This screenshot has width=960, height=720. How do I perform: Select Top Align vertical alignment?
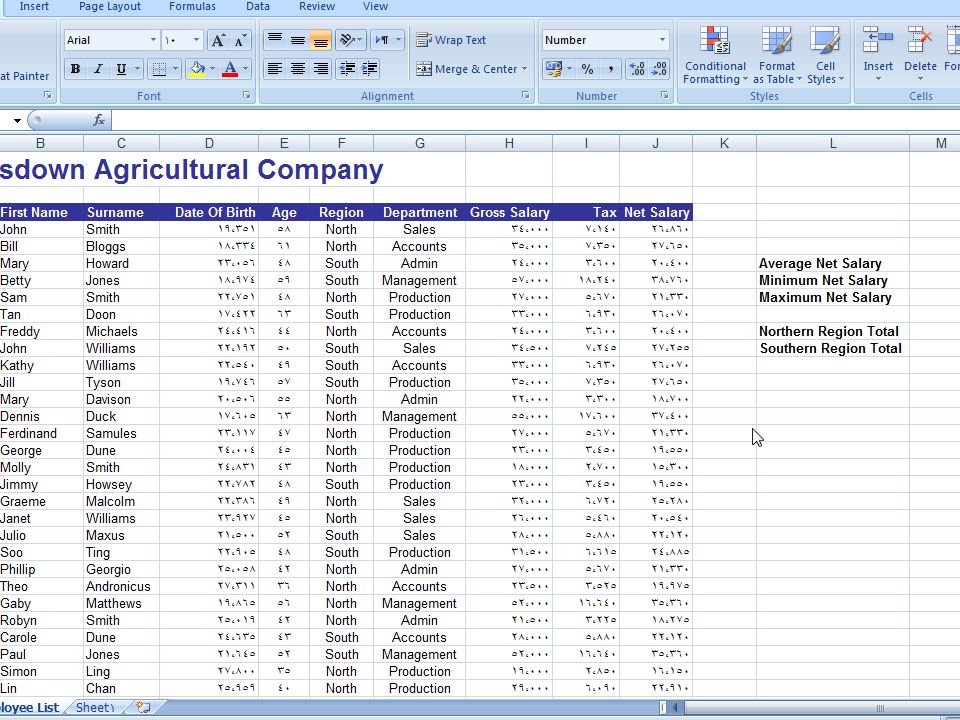(275, 40)
